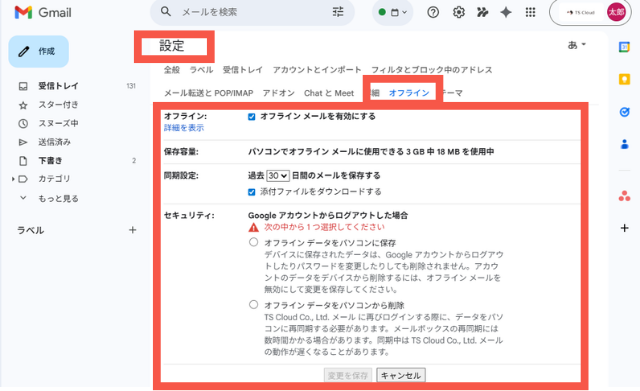Viewport: 640px width, 391px height.
Task: Switch to the 受信トレイ settings tab
Action: coord(243,70)
